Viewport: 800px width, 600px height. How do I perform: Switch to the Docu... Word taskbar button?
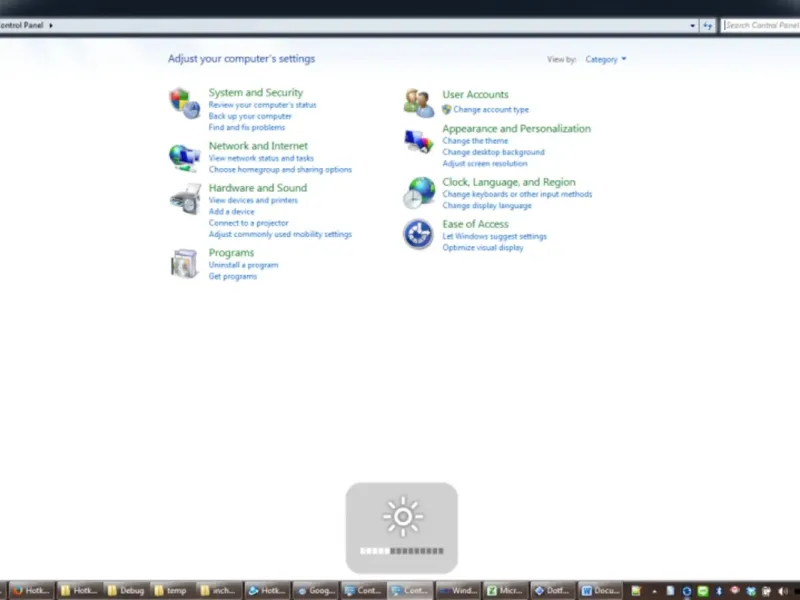pyautogui.click(x=601, y=590)
